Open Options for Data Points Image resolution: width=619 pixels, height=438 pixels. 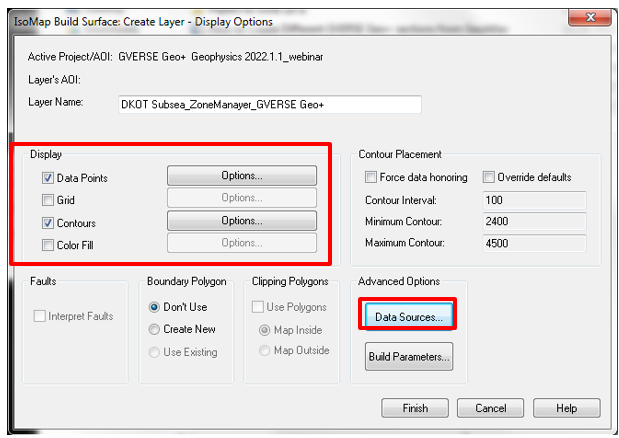pos(242,176)
